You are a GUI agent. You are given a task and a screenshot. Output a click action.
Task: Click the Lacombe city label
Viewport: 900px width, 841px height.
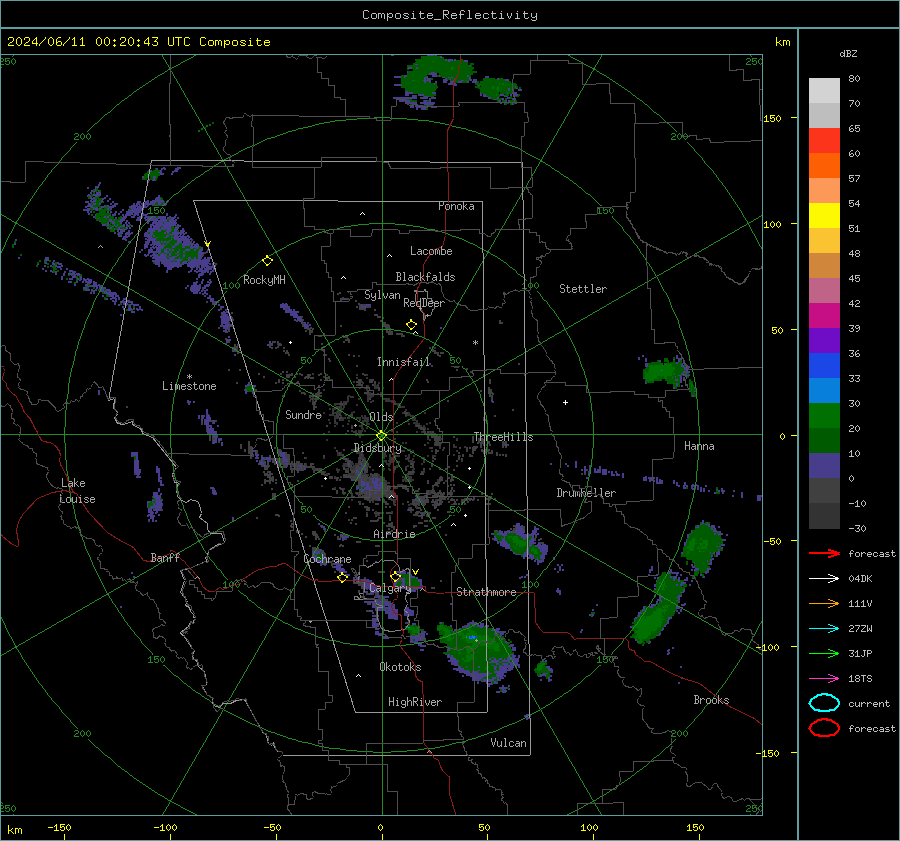click(x=431, y=251)
